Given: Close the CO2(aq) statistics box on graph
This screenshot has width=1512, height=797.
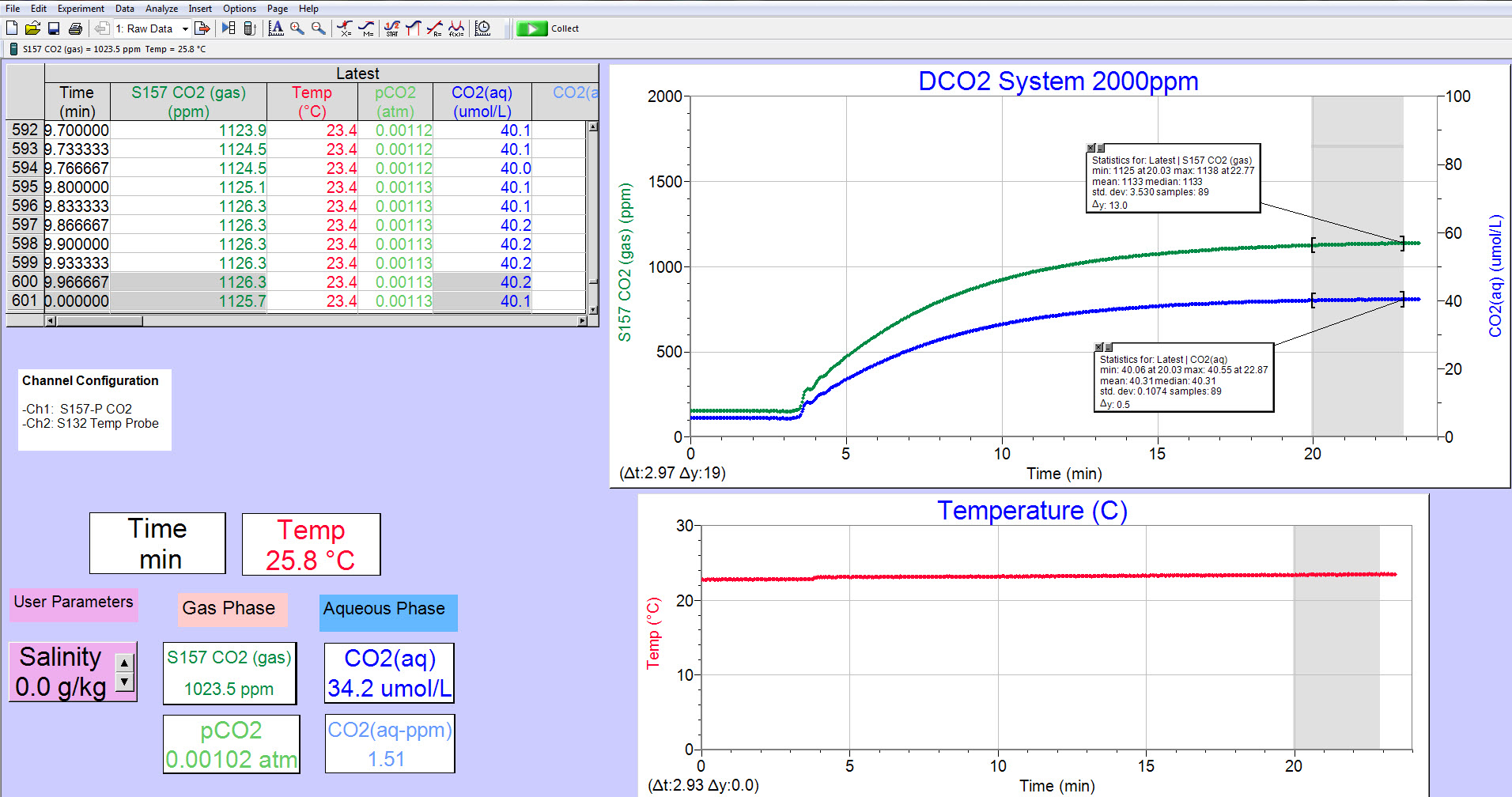Looking at the screenshot, I should click(1098, 347).
